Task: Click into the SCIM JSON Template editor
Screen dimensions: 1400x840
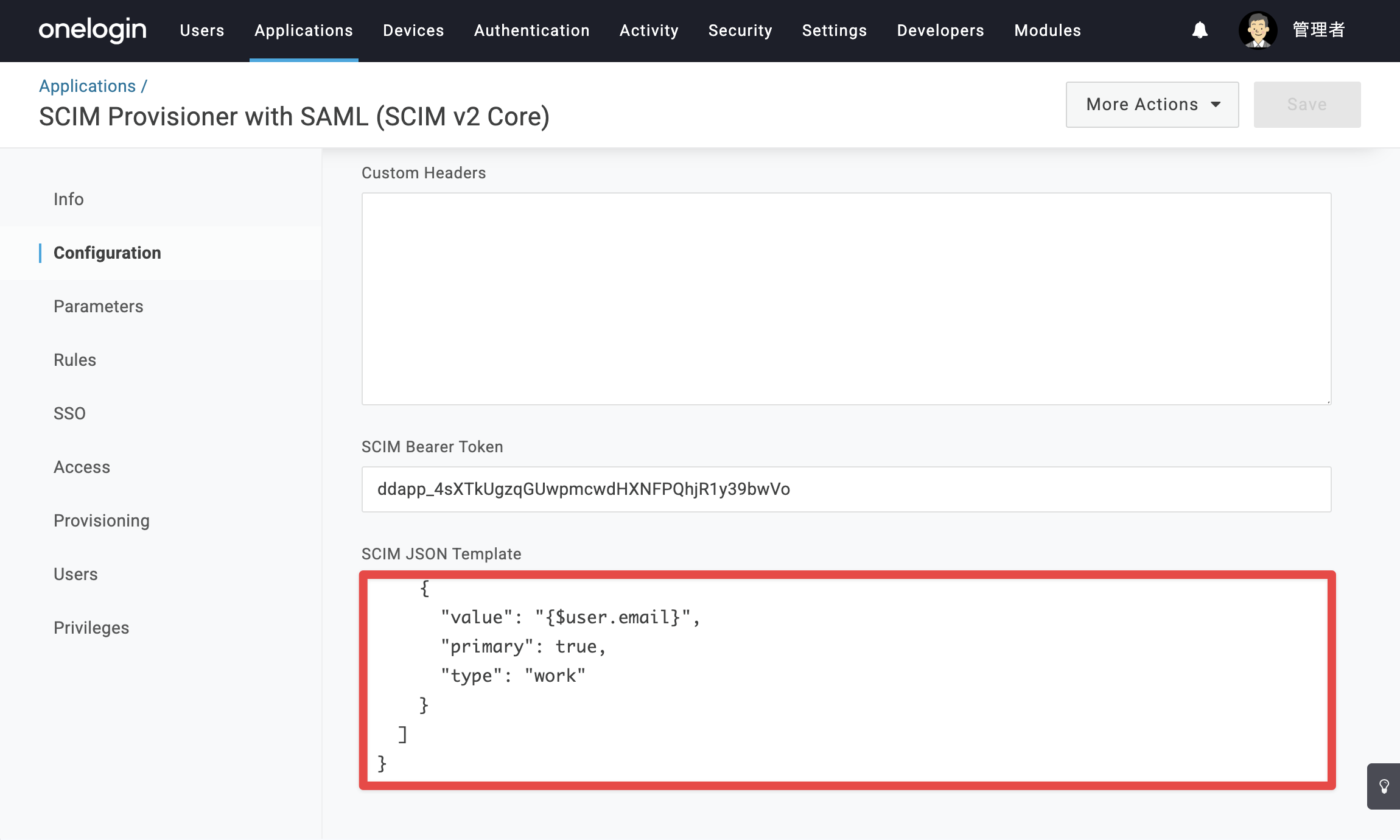Action: point(847,680)
